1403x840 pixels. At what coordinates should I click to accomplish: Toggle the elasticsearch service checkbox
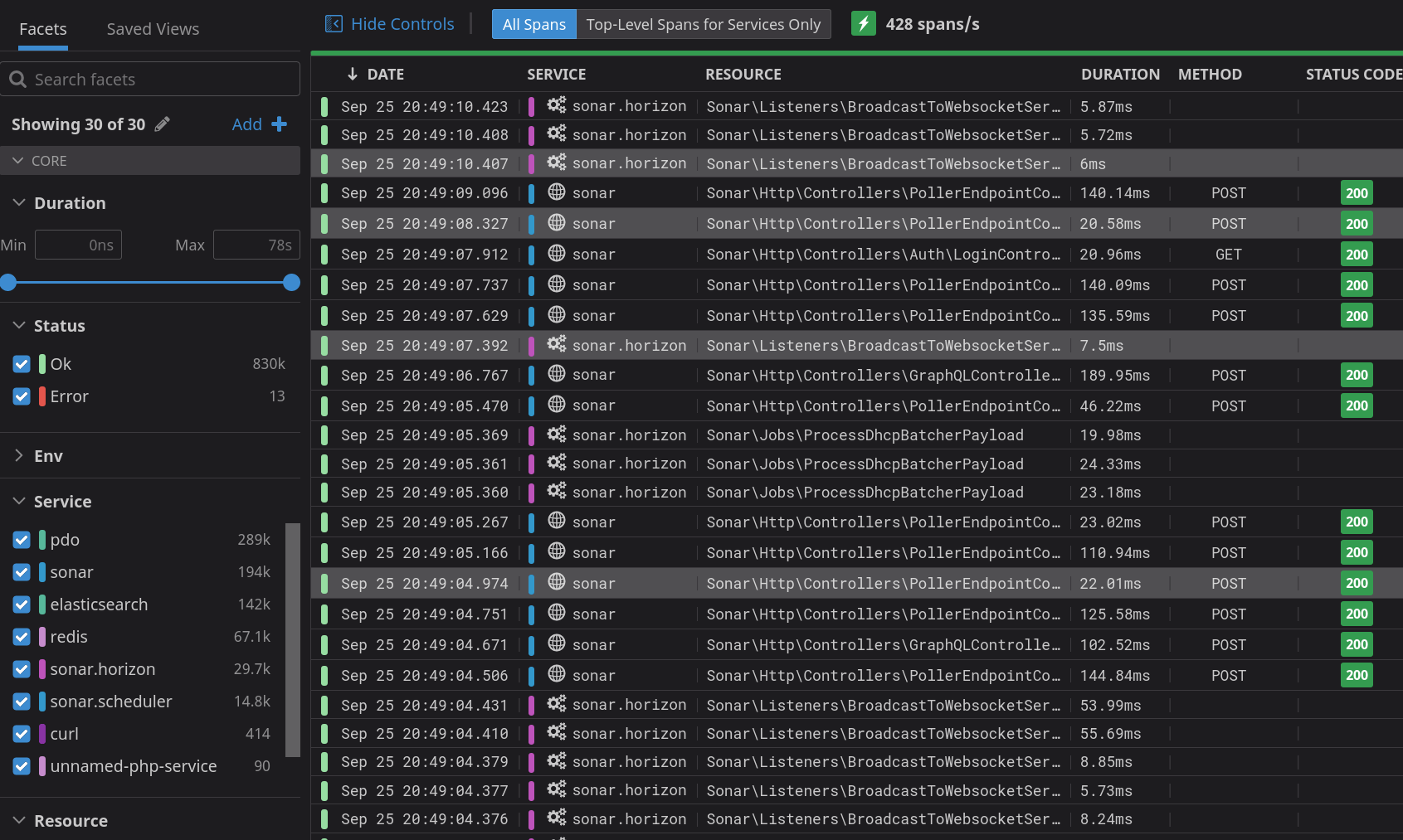tap(22, 605)
